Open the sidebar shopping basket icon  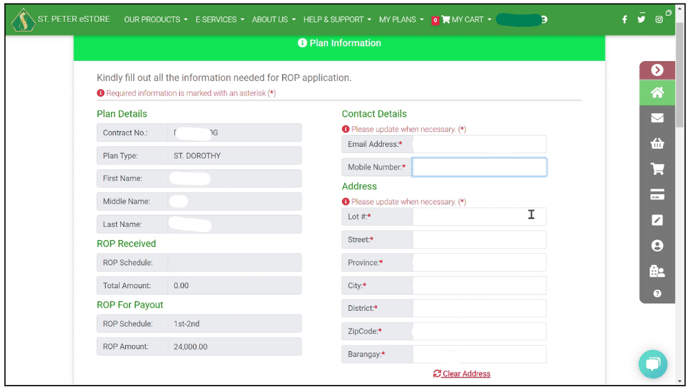(x=657, y=143)
